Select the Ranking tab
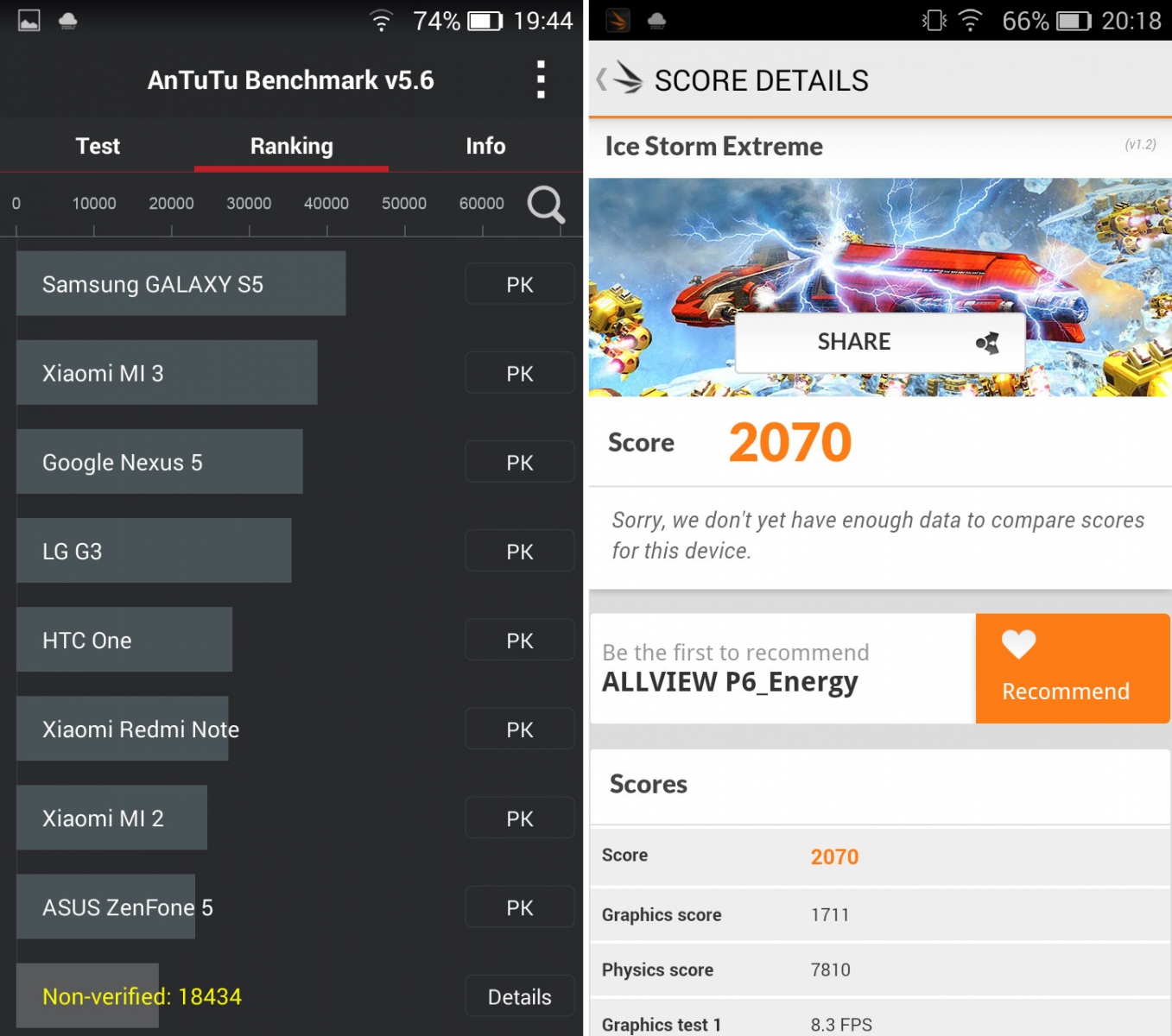1172x1036 pixels. 291,146
